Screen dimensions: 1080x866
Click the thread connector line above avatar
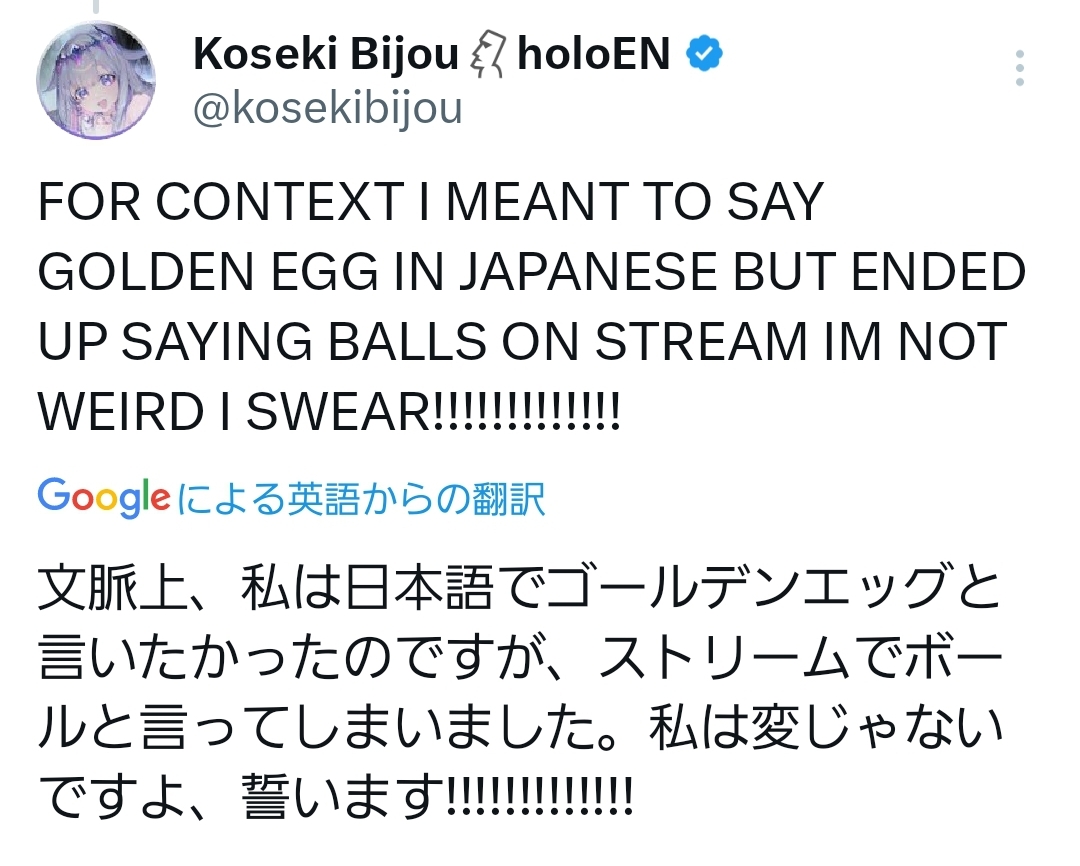coord(96,6)
